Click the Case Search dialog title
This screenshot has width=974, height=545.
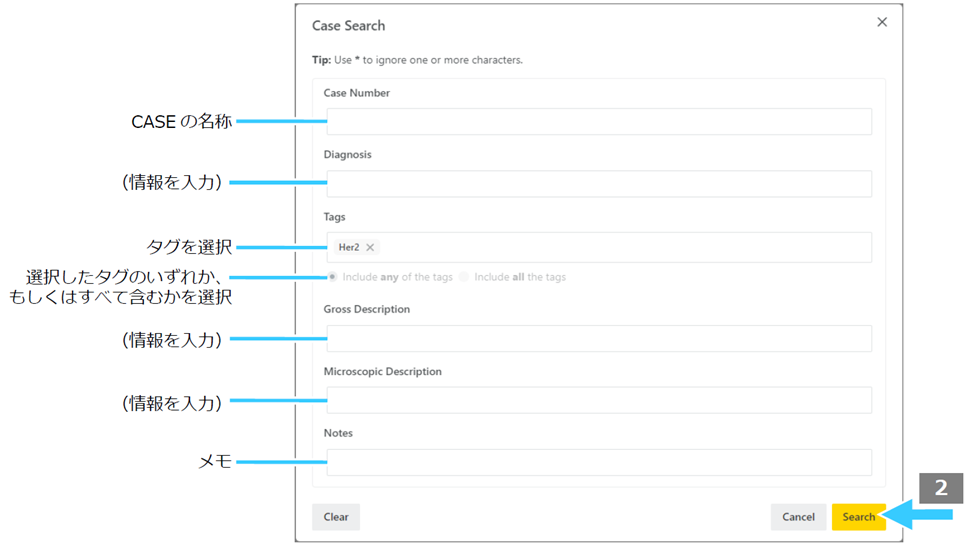click(348, 26)
